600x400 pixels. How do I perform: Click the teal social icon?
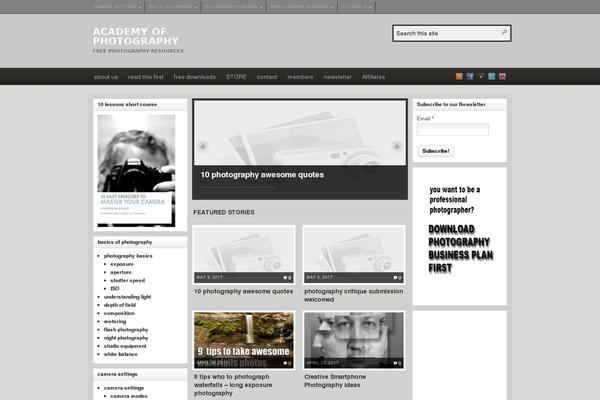(x=491, y=77)
